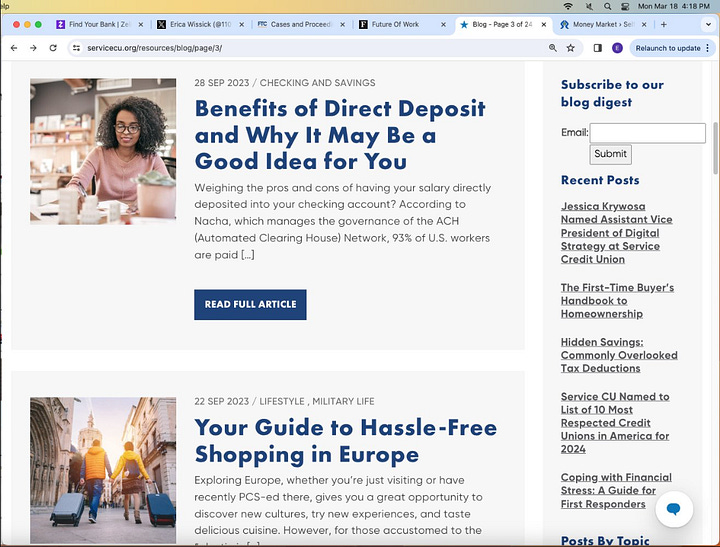Image resolution: width=720 pixels, height=547 pixels.
Task: Open Control Center in menu bar
Action: pos(625,6)
